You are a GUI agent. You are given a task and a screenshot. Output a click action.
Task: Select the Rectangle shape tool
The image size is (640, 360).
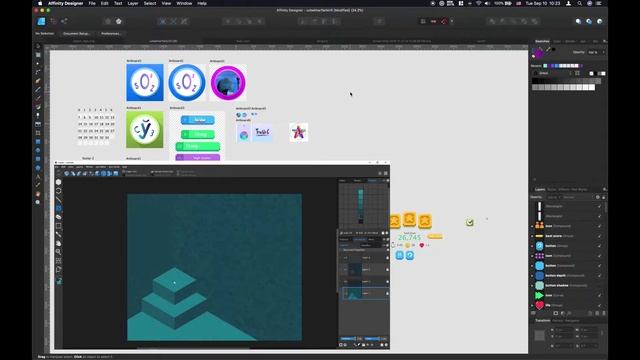pyautogui.click(x=38, y=142)
